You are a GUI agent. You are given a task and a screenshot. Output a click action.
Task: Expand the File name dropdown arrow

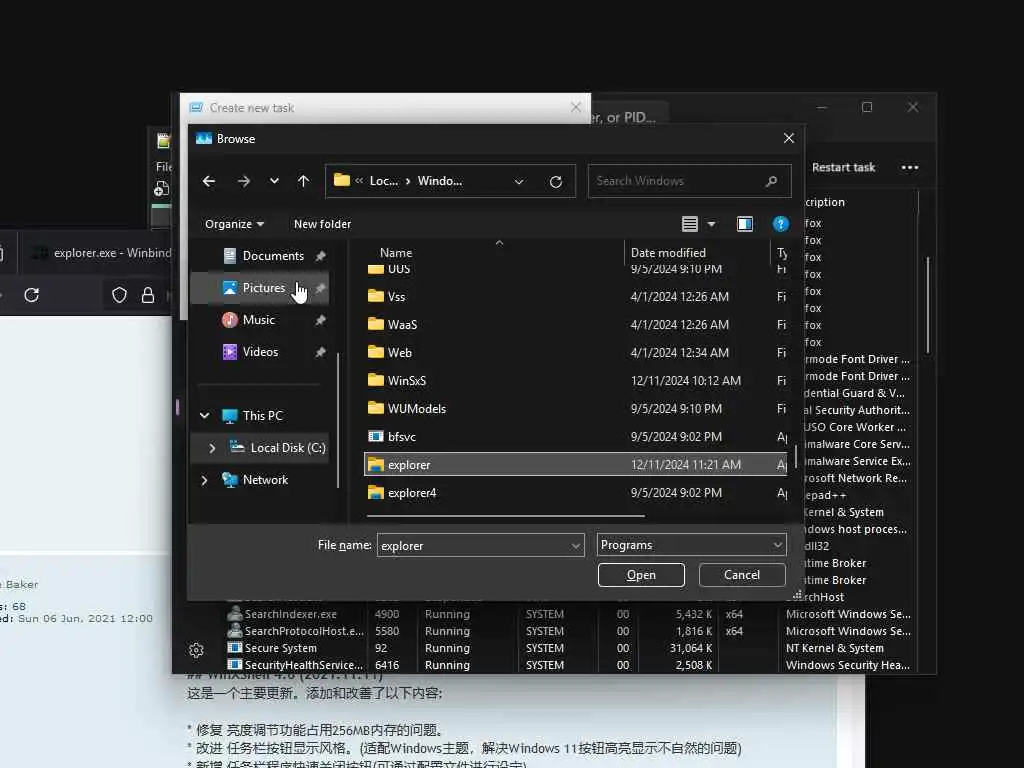point(575,545)
